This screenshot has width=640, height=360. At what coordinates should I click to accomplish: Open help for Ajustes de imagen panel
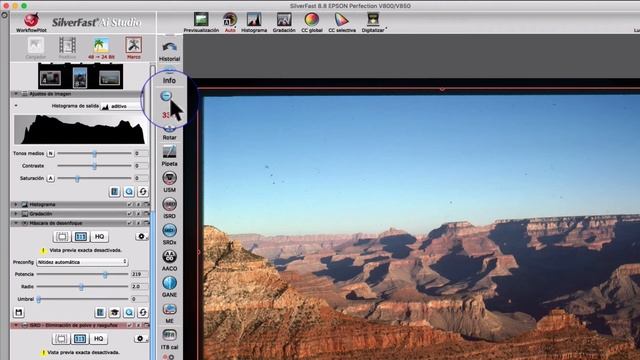coord(115,191)
